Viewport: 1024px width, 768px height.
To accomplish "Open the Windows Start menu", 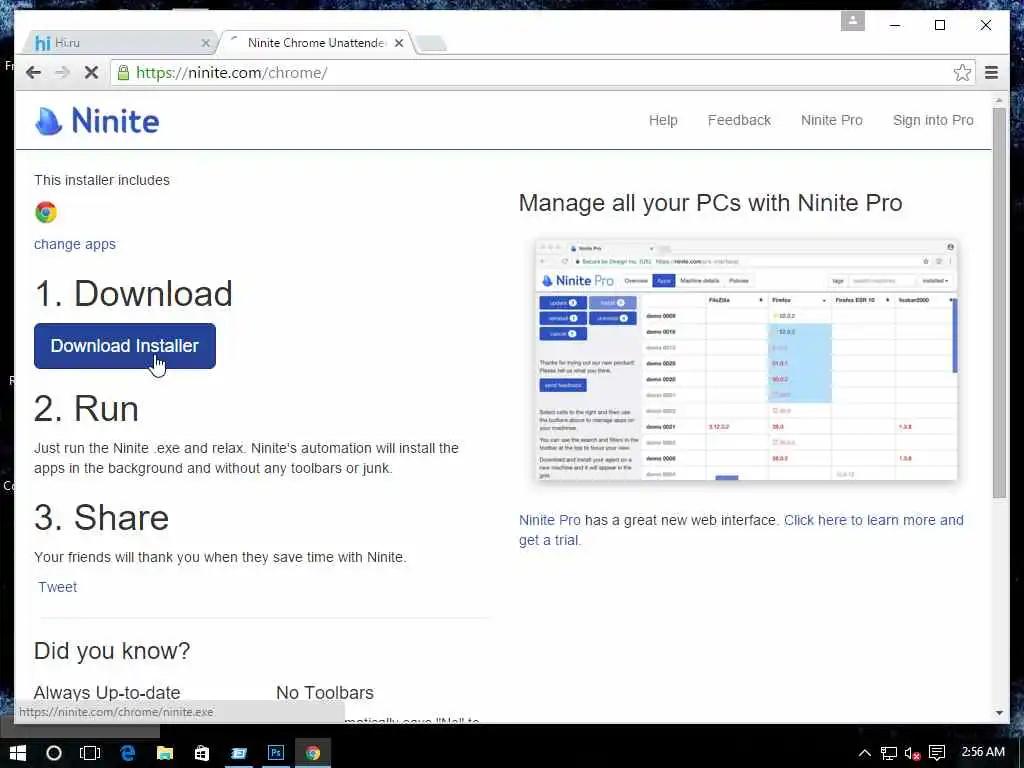I will click(x=18, y=753).
